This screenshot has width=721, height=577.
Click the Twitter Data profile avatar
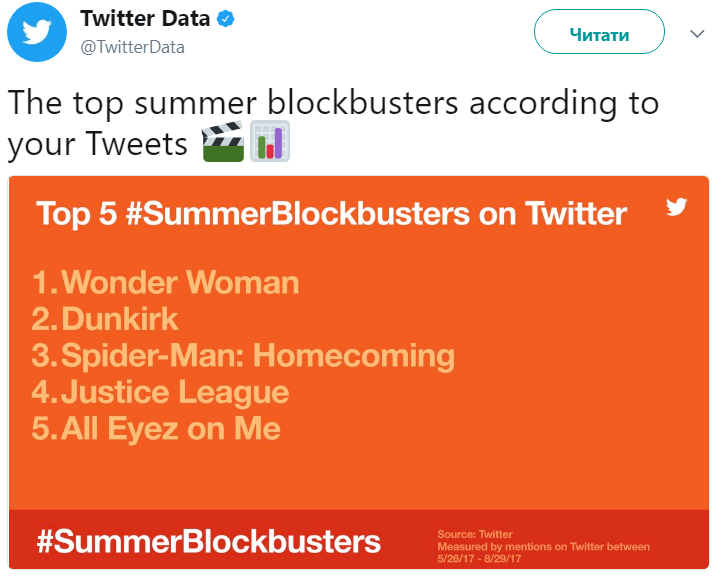tap(37, 34)
